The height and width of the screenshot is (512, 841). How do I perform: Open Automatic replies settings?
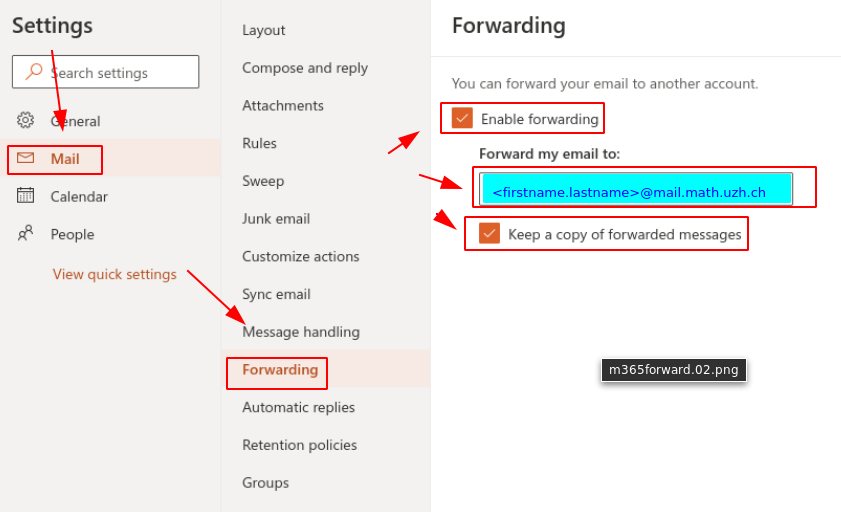point(298,407)
